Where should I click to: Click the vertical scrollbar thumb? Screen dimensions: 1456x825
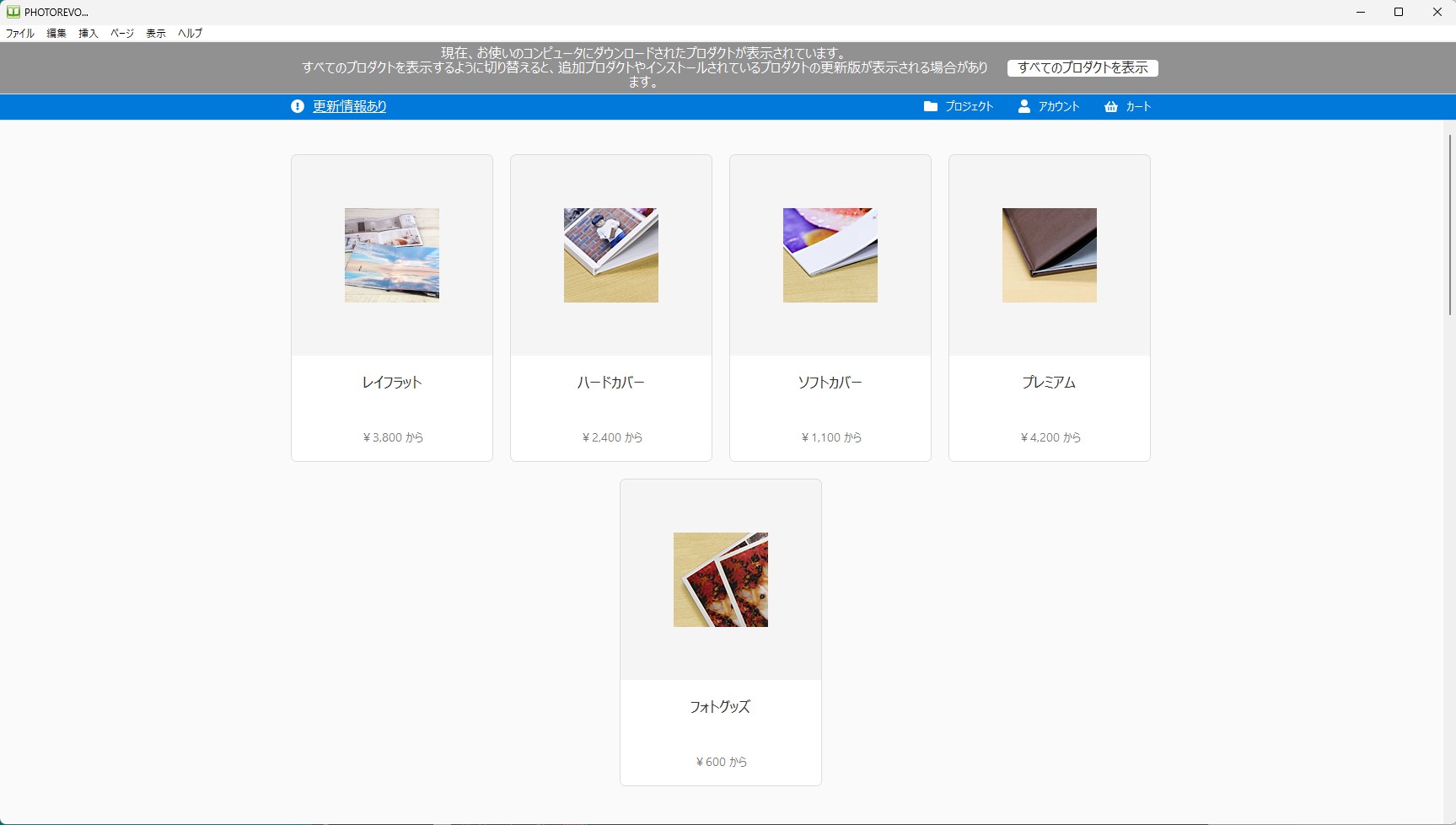point(1449,224)
